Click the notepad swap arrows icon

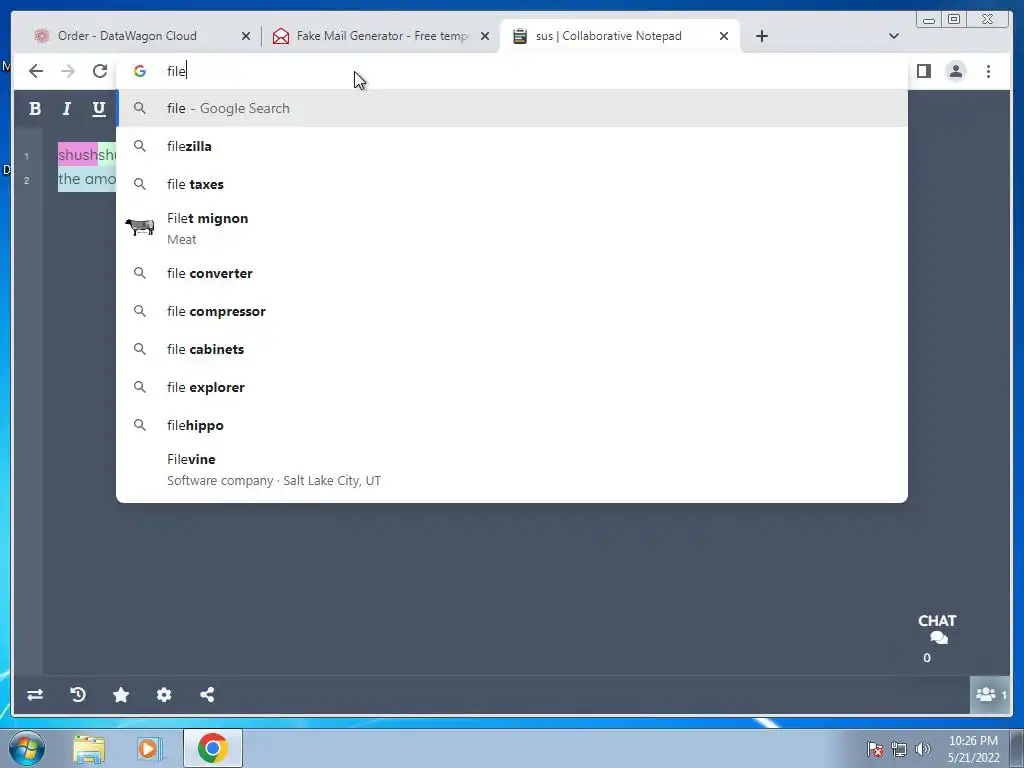pos(35,695)
